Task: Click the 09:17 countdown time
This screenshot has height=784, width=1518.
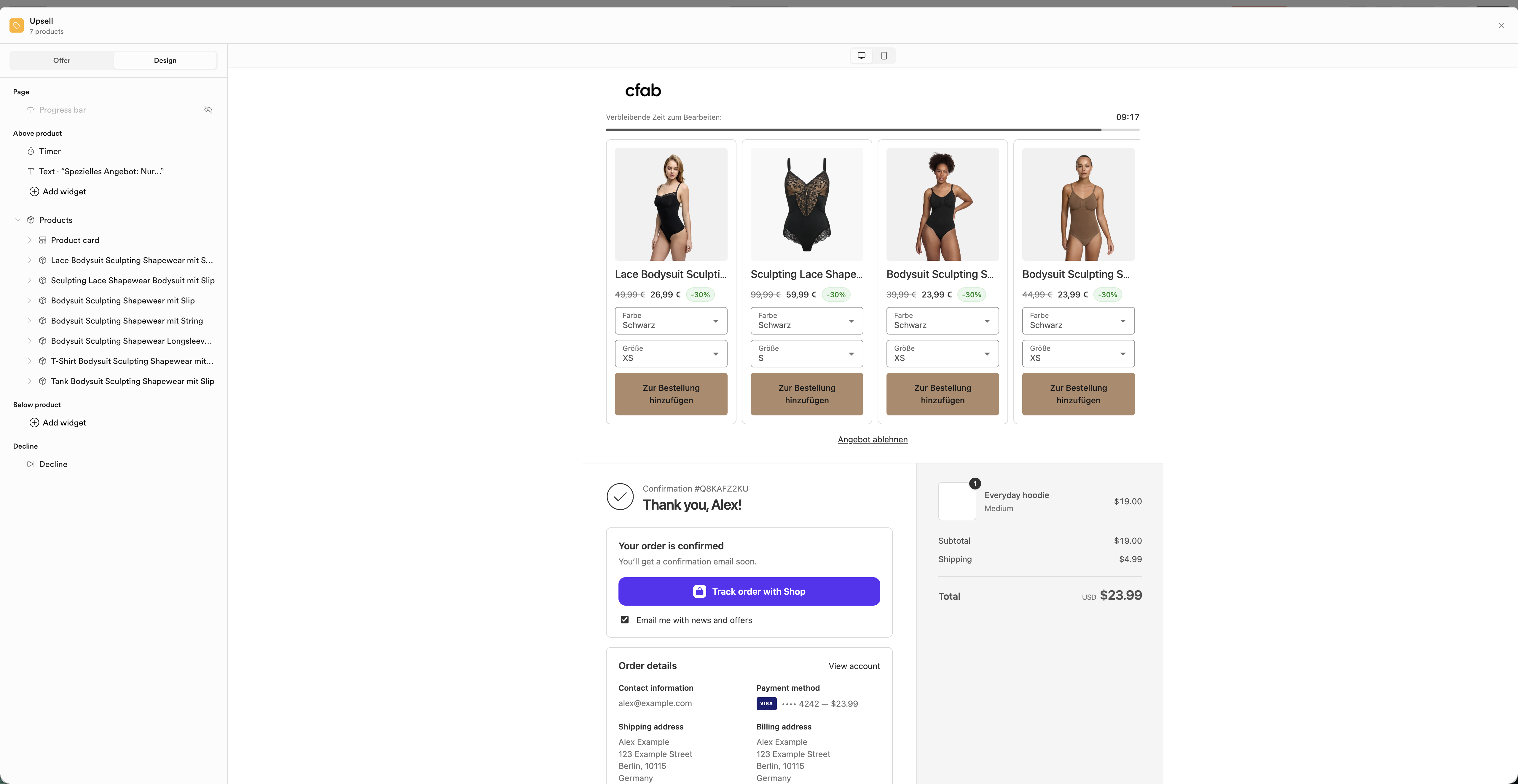Action: 1127,117
